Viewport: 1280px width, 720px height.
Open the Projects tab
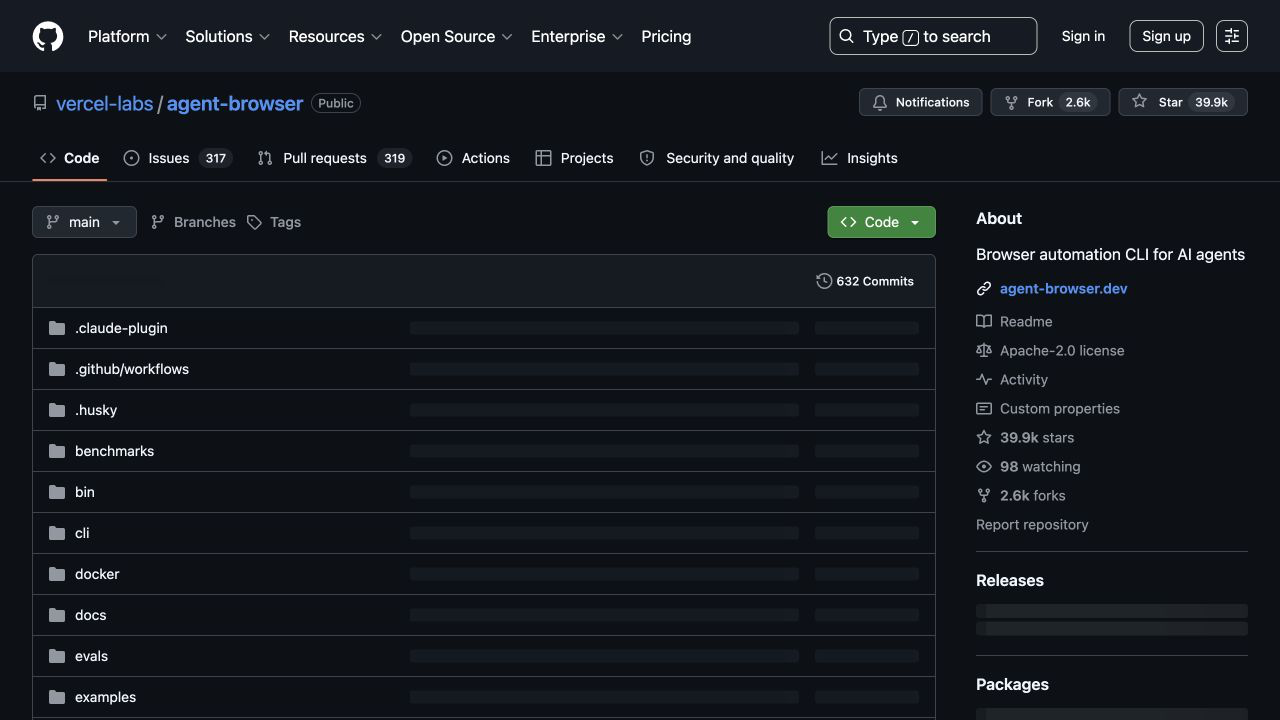574,158
